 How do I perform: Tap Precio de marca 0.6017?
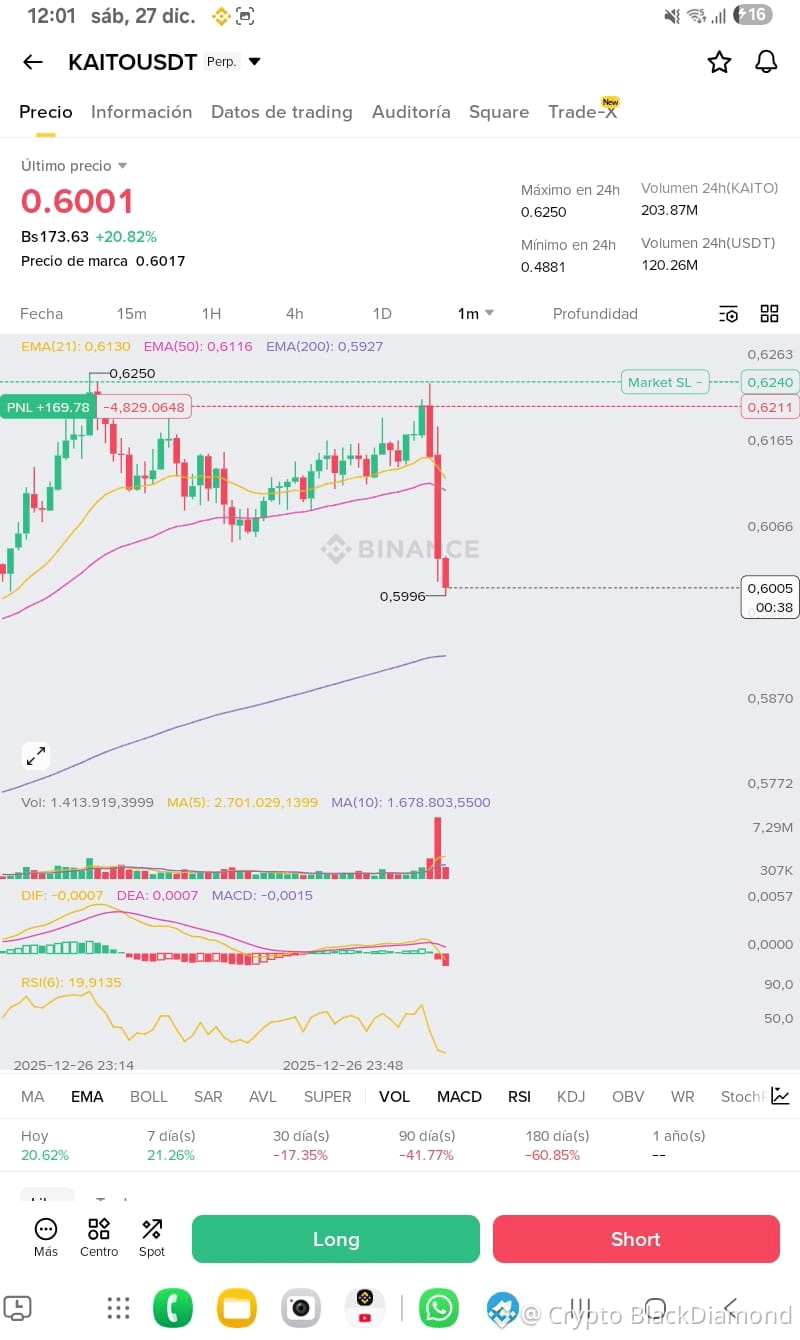pyautogui.click(x=103, y=261)
